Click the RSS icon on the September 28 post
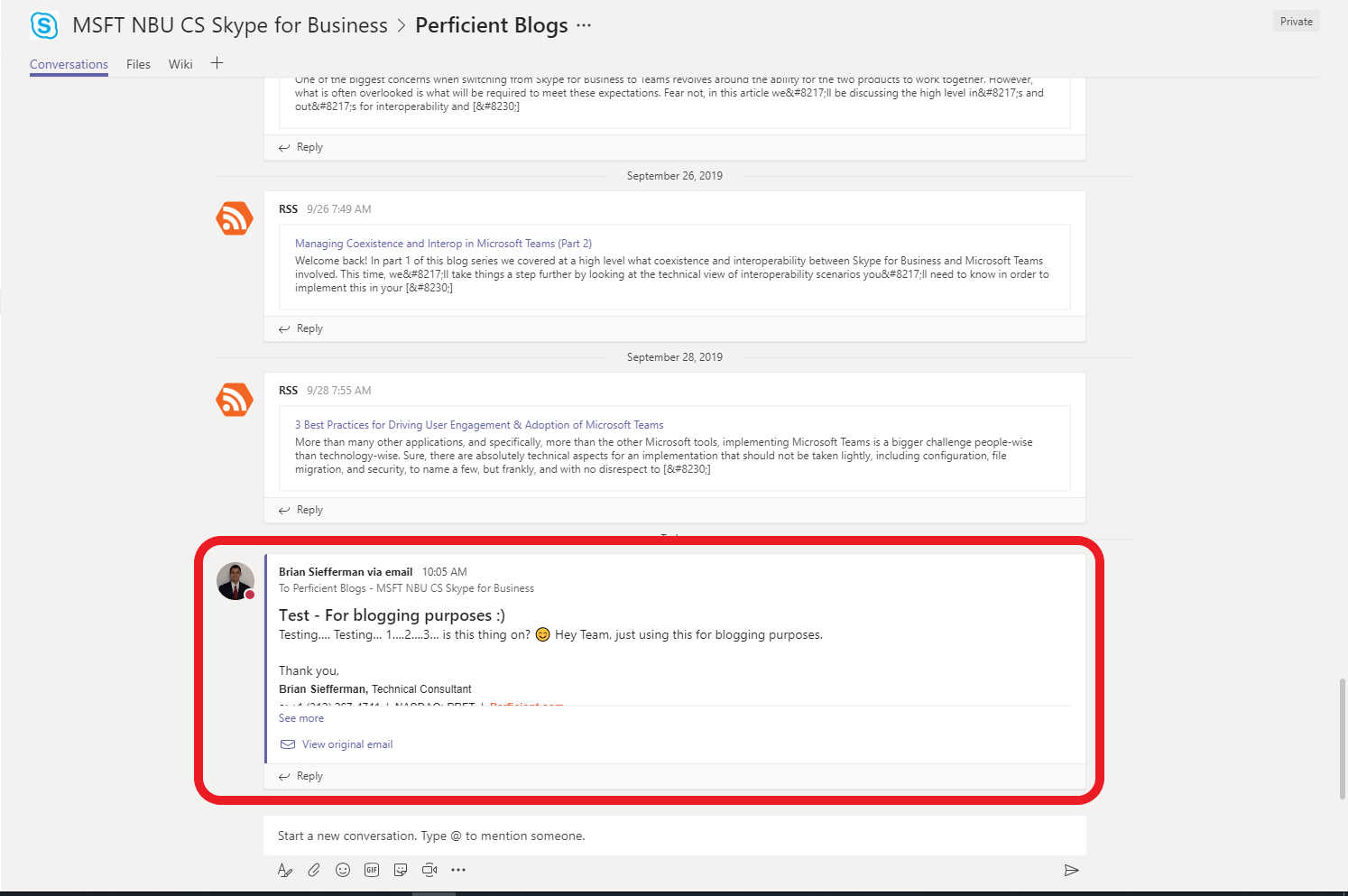This screenshot has width=1348, height=896. (235, 400)
